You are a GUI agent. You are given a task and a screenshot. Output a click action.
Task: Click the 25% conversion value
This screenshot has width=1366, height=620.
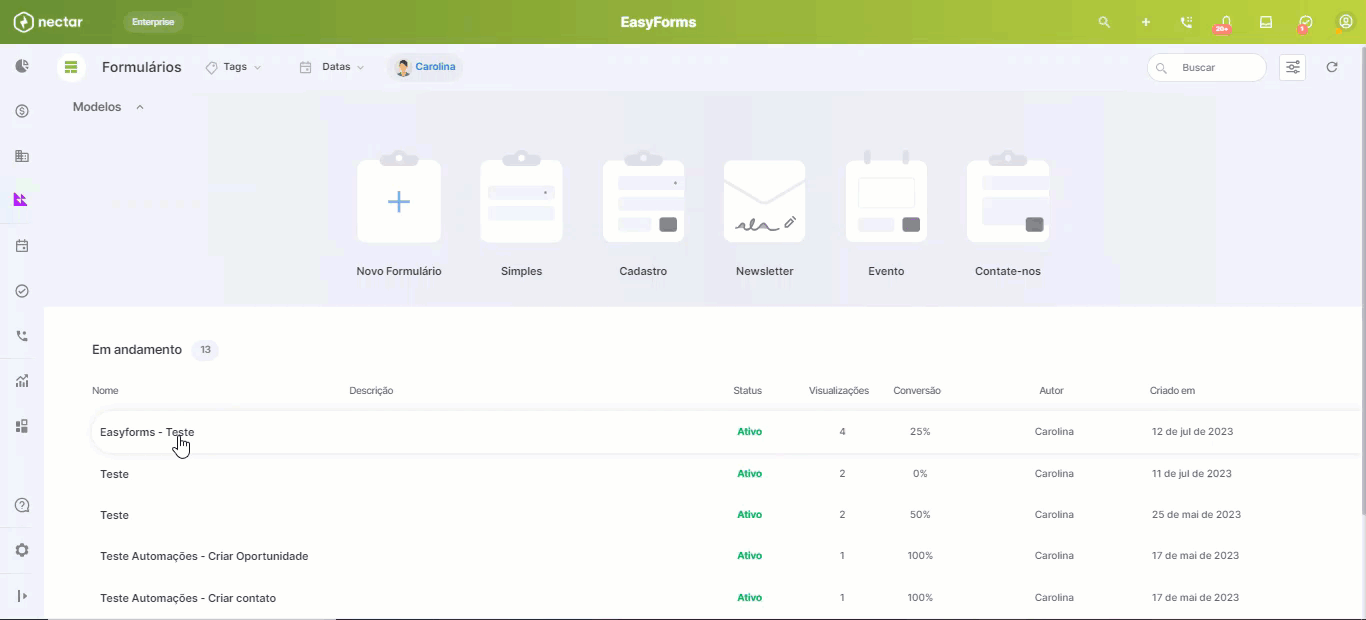pos(920,432)
